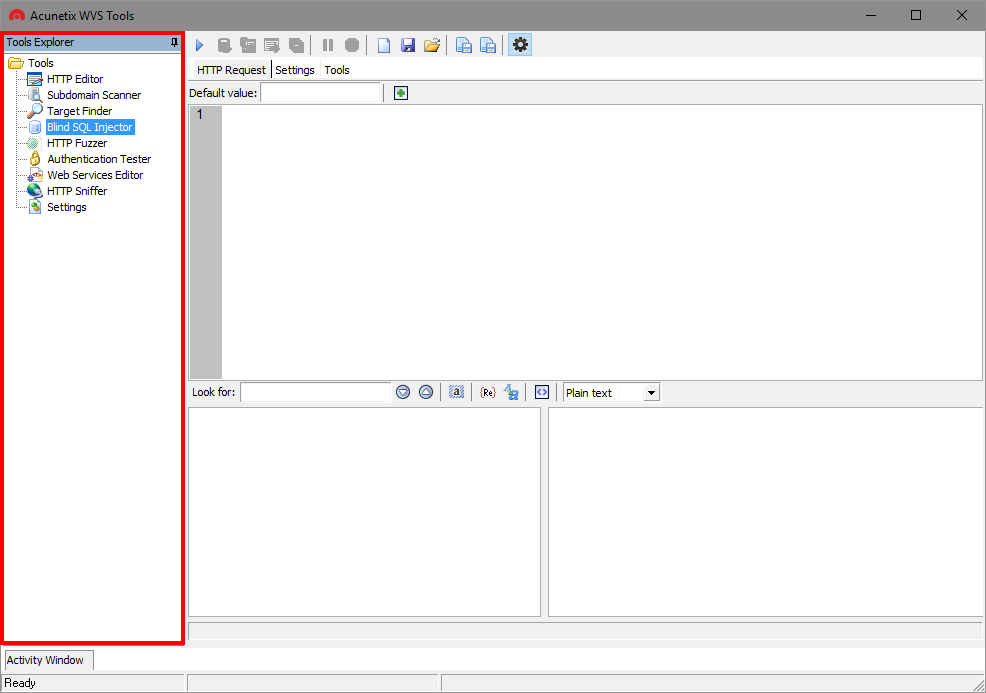Image resolution: width=986 pixels, height=693 pixels.
Task: Select Blind SQL Injector in tree
Action: coord(90,127)
